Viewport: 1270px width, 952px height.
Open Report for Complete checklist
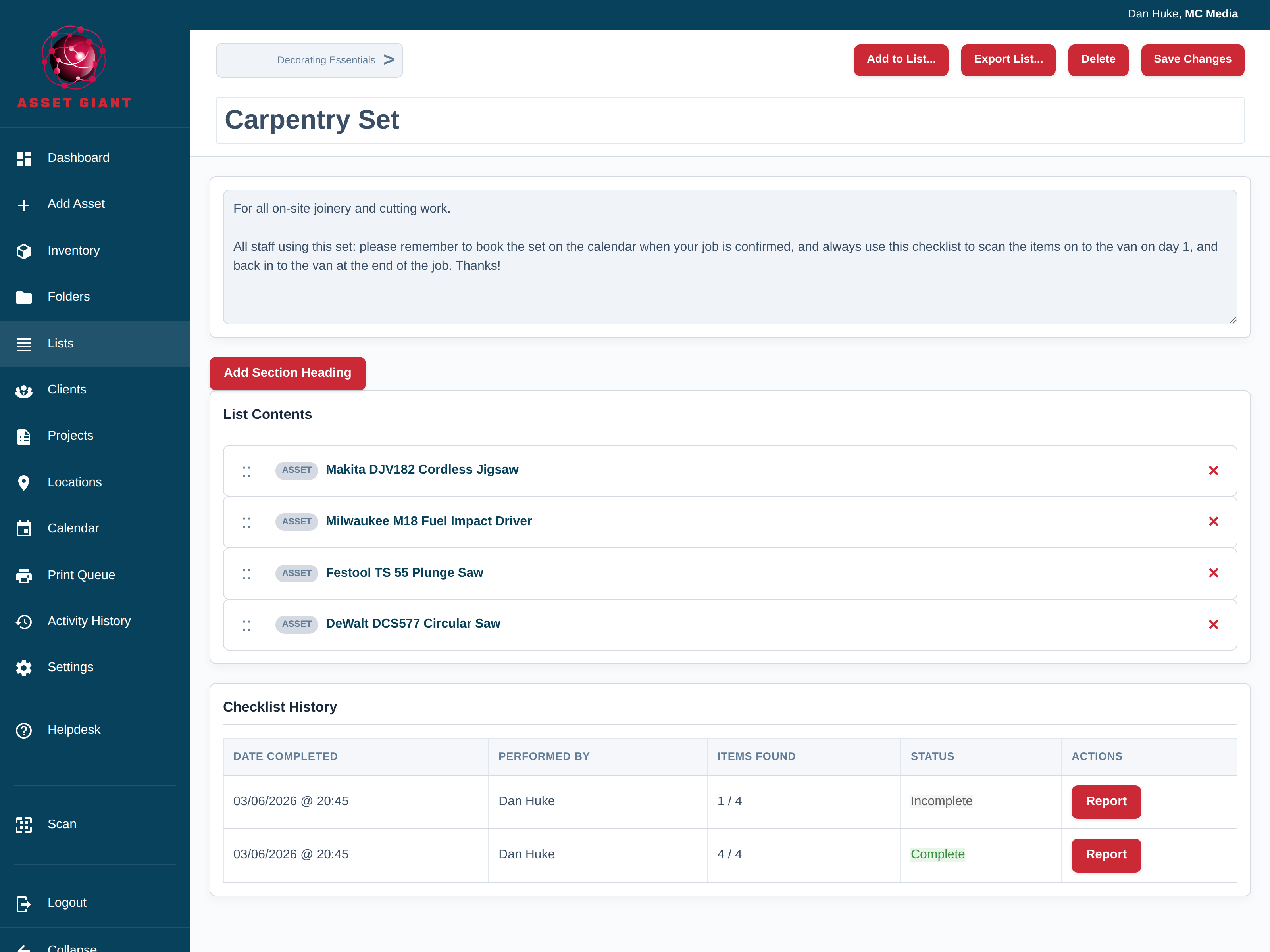tap(1106, 855)
